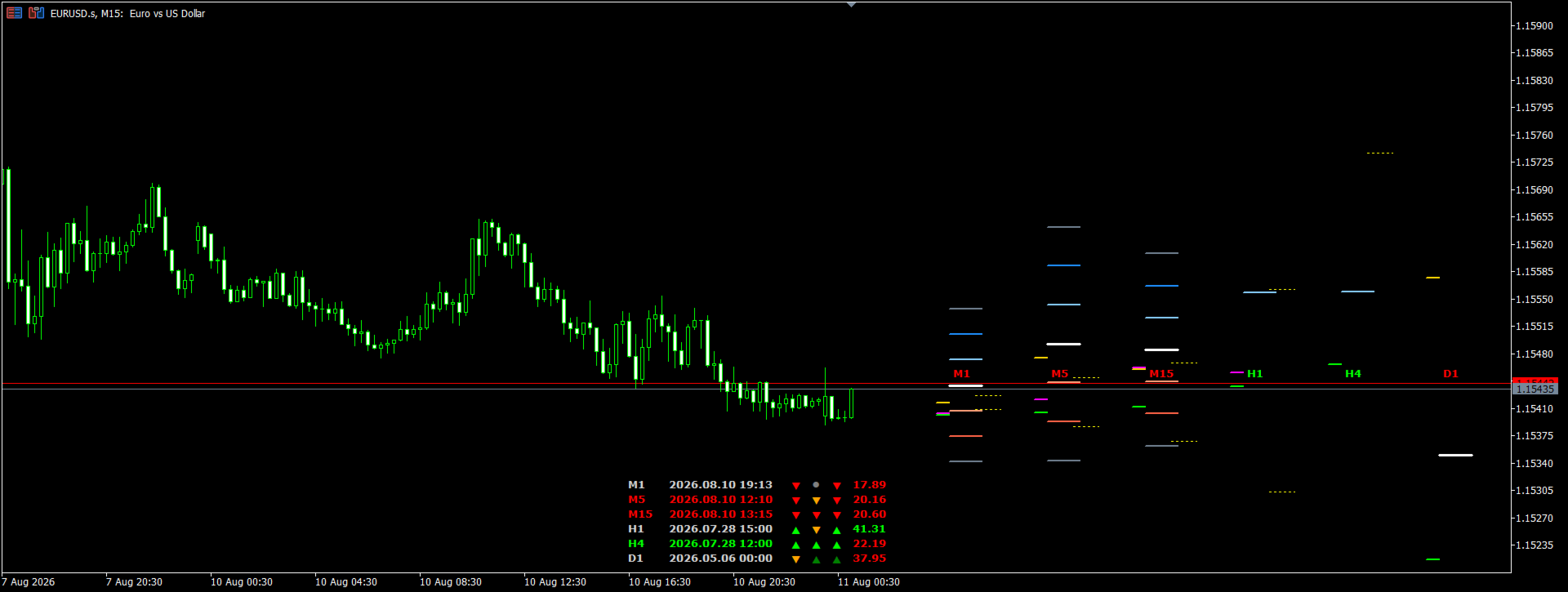Click green H1 label beside the chart level lines

coord(1254,374)
